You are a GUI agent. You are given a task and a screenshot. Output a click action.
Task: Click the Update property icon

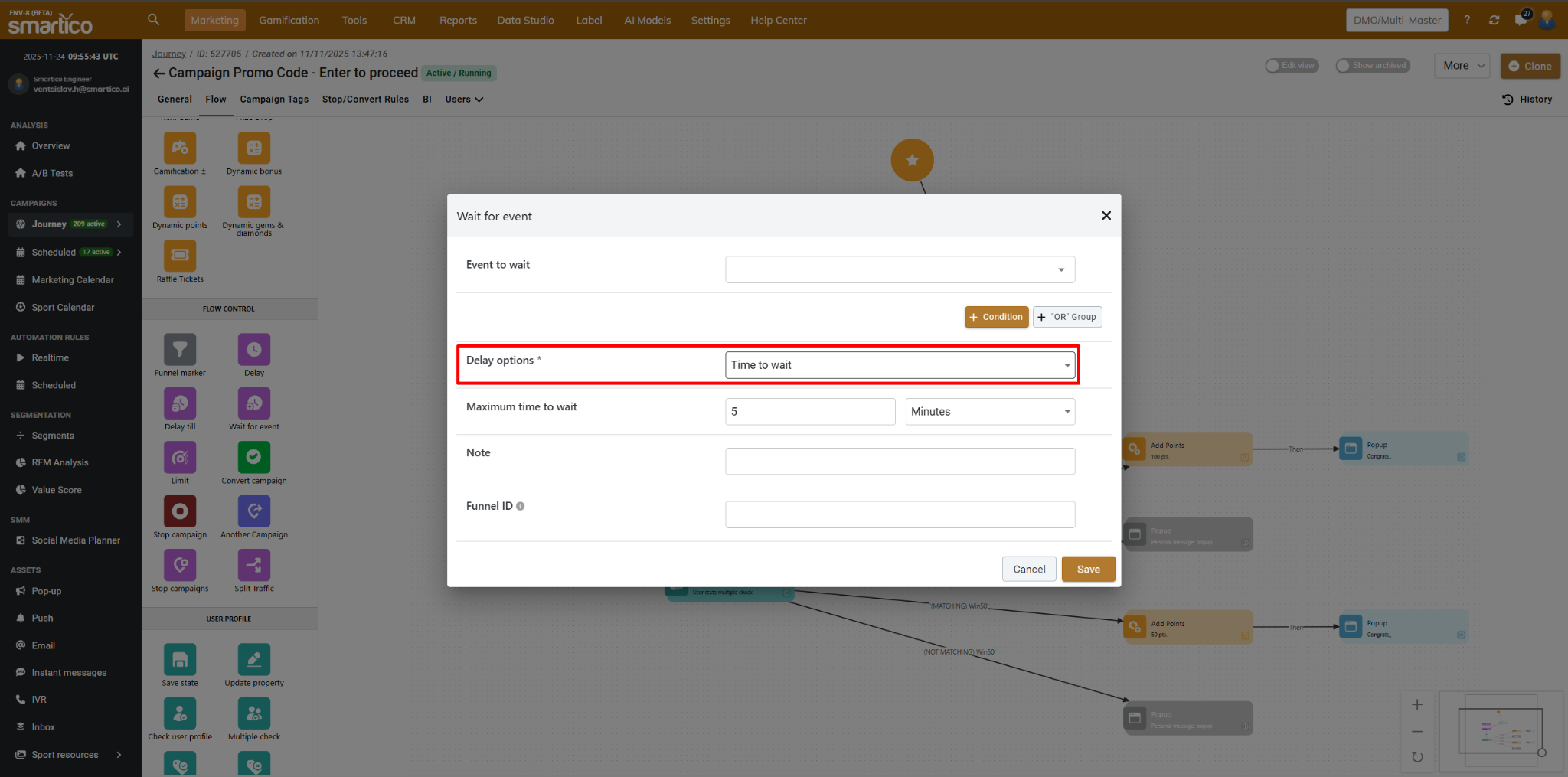click(x=253, y=660)
